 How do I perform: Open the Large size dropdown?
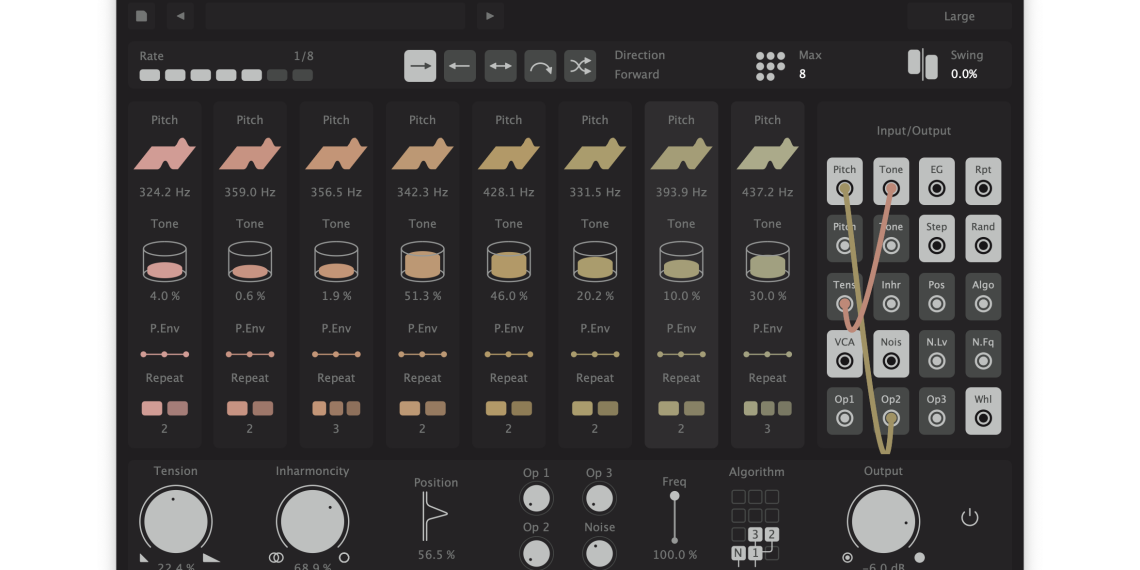pyautogui.click(x=958, y=16)
